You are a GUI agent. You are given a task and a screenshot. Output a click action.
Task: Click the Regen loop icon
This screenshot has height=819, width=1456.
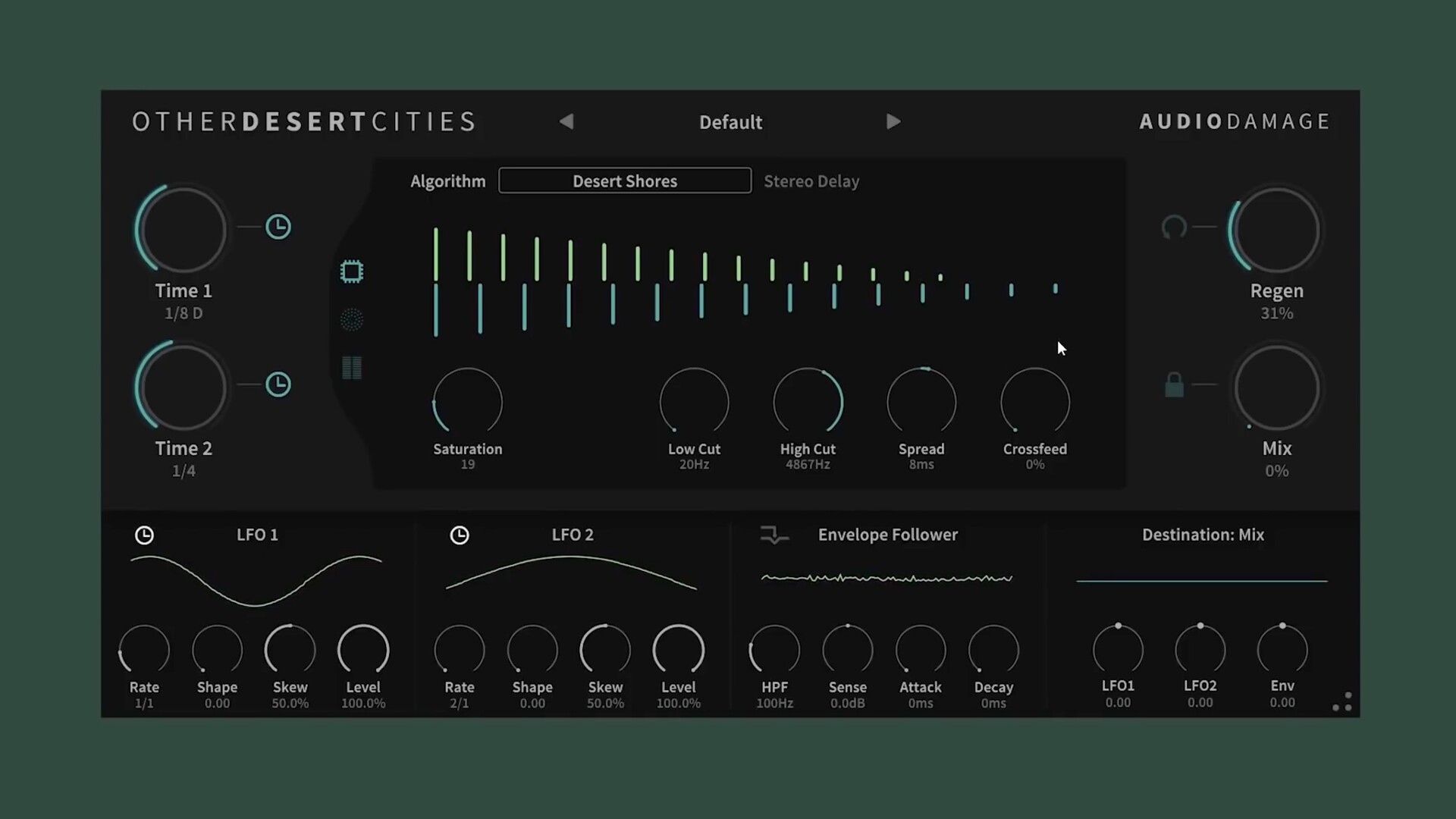pos(1174,227)
